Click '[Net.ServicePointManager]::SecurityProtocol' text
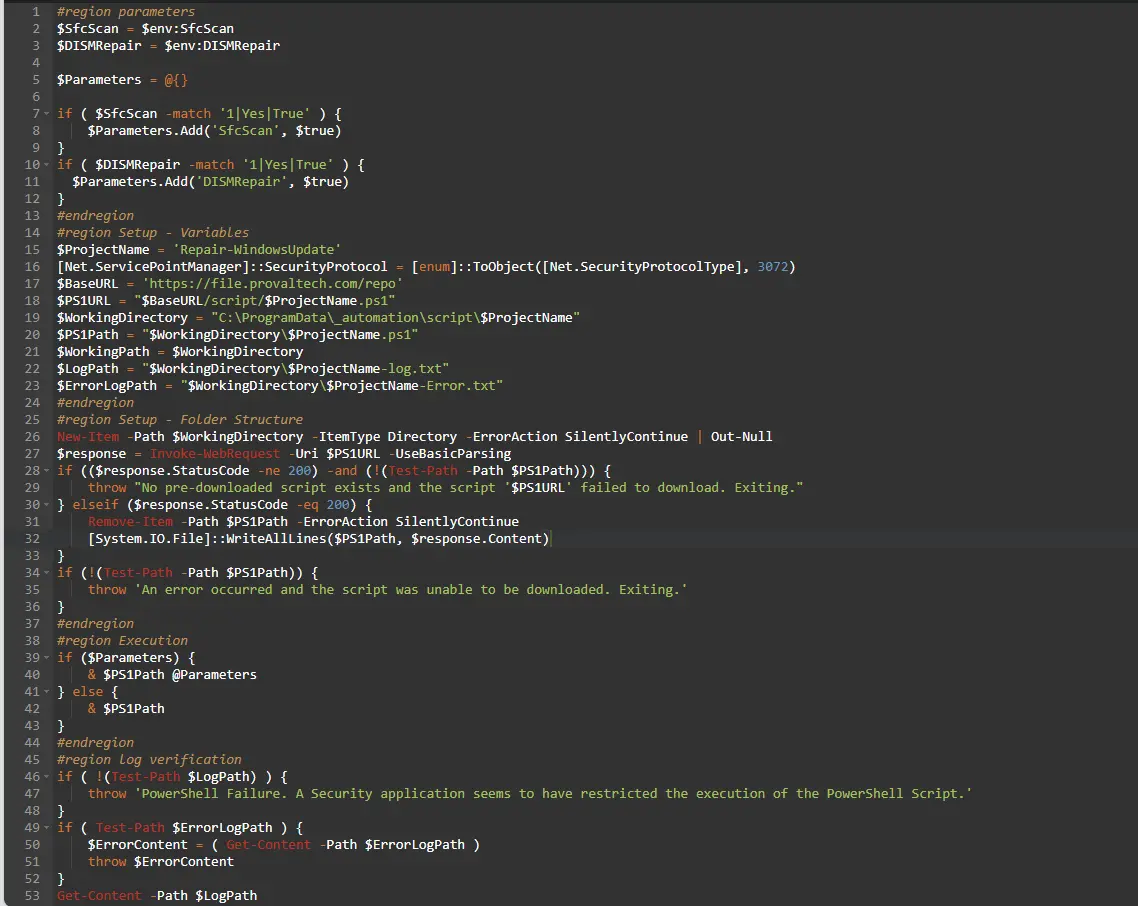Viewport: 1138px width, 906px height. pos(222,266)
